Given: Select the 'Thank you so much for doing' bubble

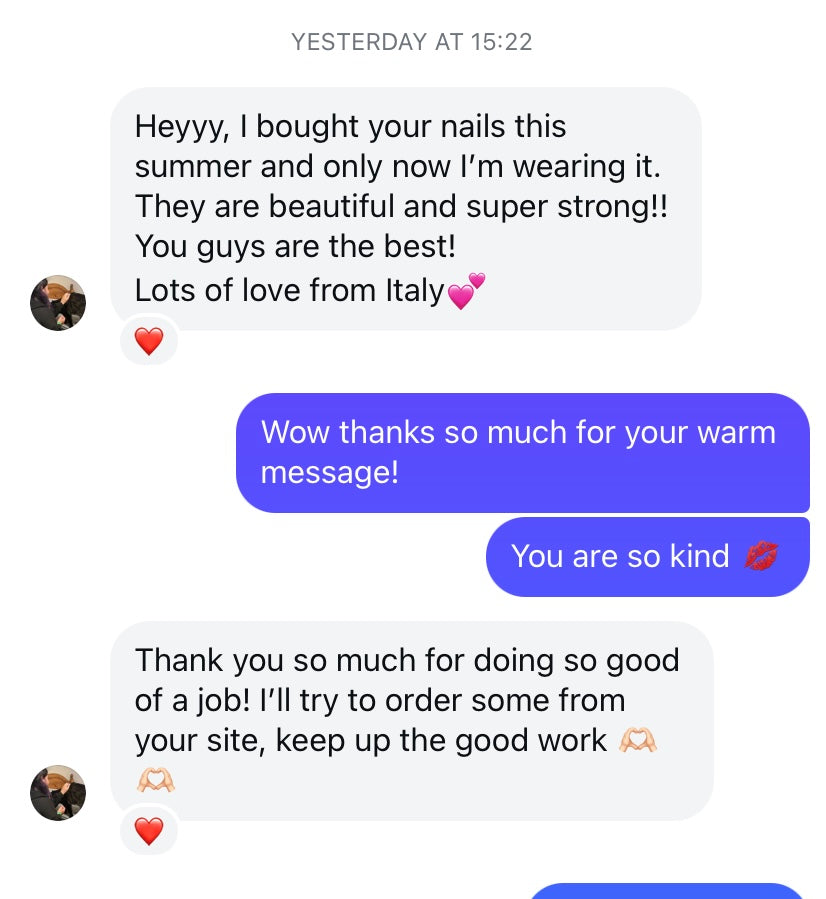Looking at the screenshot, I should (412, 721).
